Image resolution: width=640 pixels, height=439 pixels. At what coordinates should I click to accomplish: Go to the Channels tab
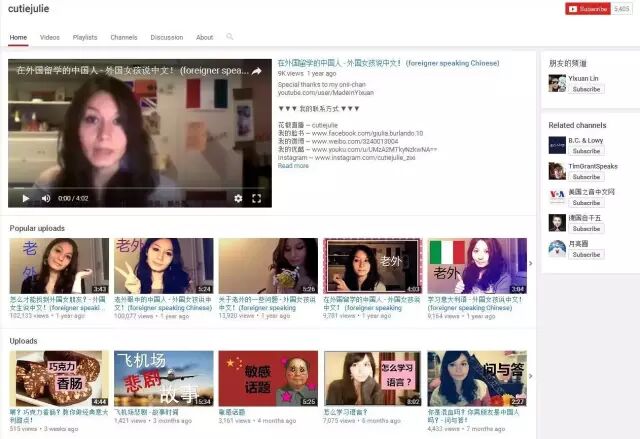(x=124, y=37)
